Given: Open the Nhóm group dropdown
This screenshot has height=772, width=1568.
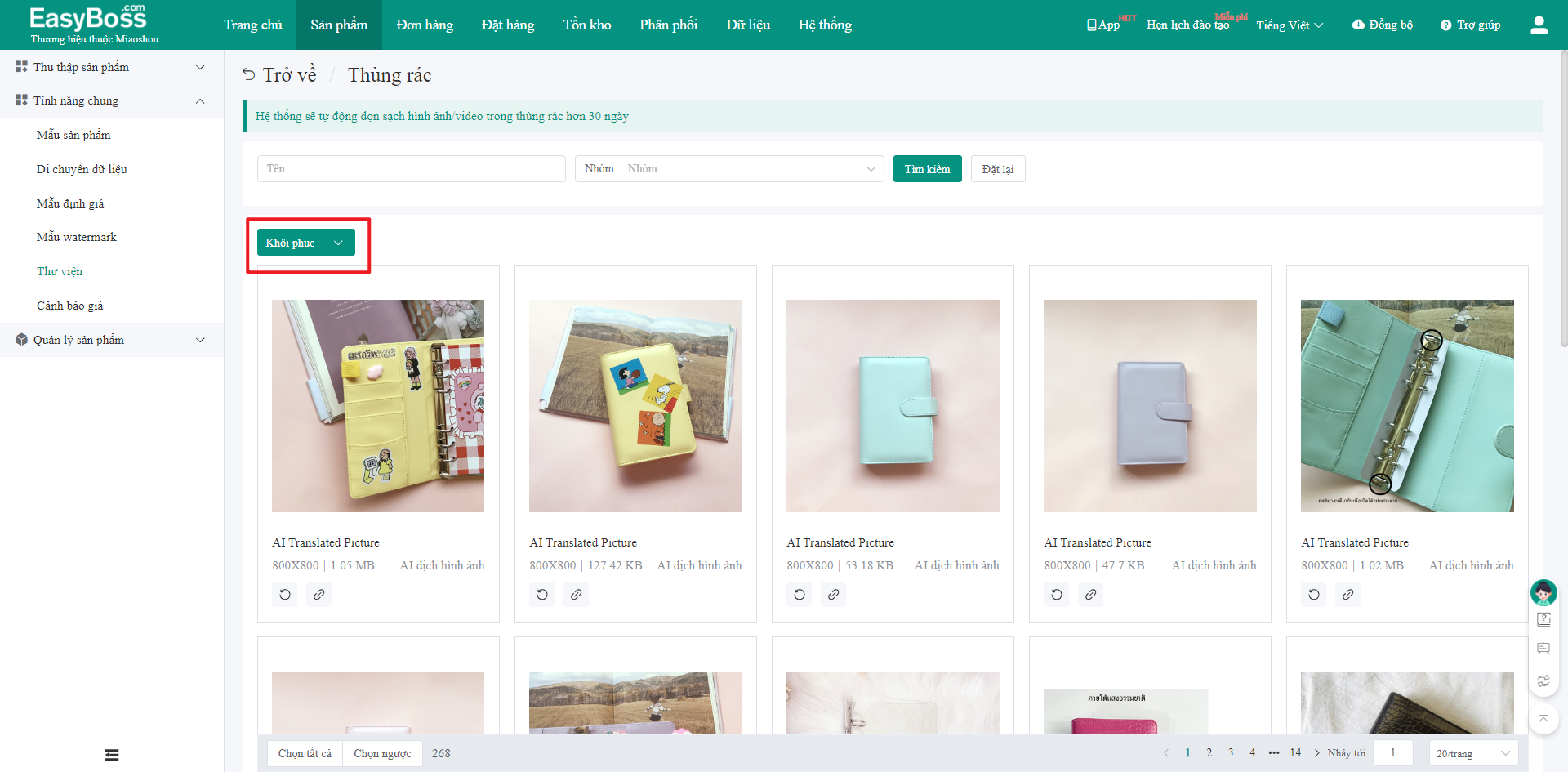Looking at the screenshot, I should tap(729, 169).
